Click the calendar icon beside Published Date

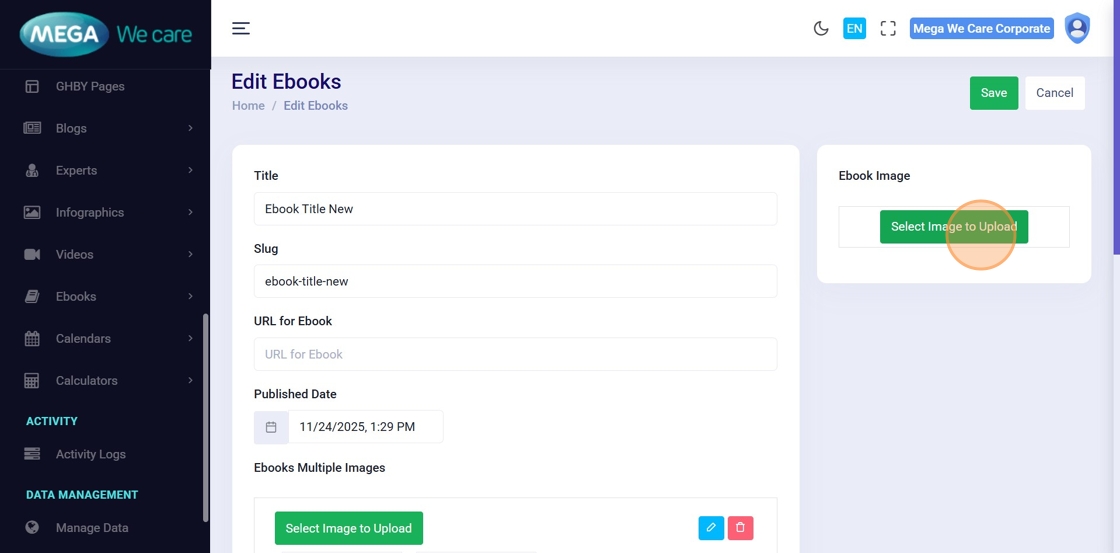tap(271, 427)
